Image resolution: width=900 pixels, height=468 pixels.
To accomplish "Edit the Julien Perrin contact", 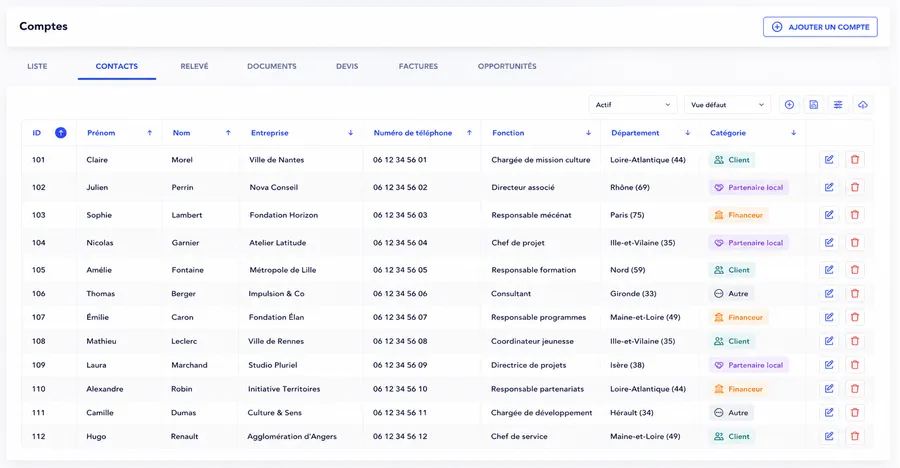I will [829, 187].
